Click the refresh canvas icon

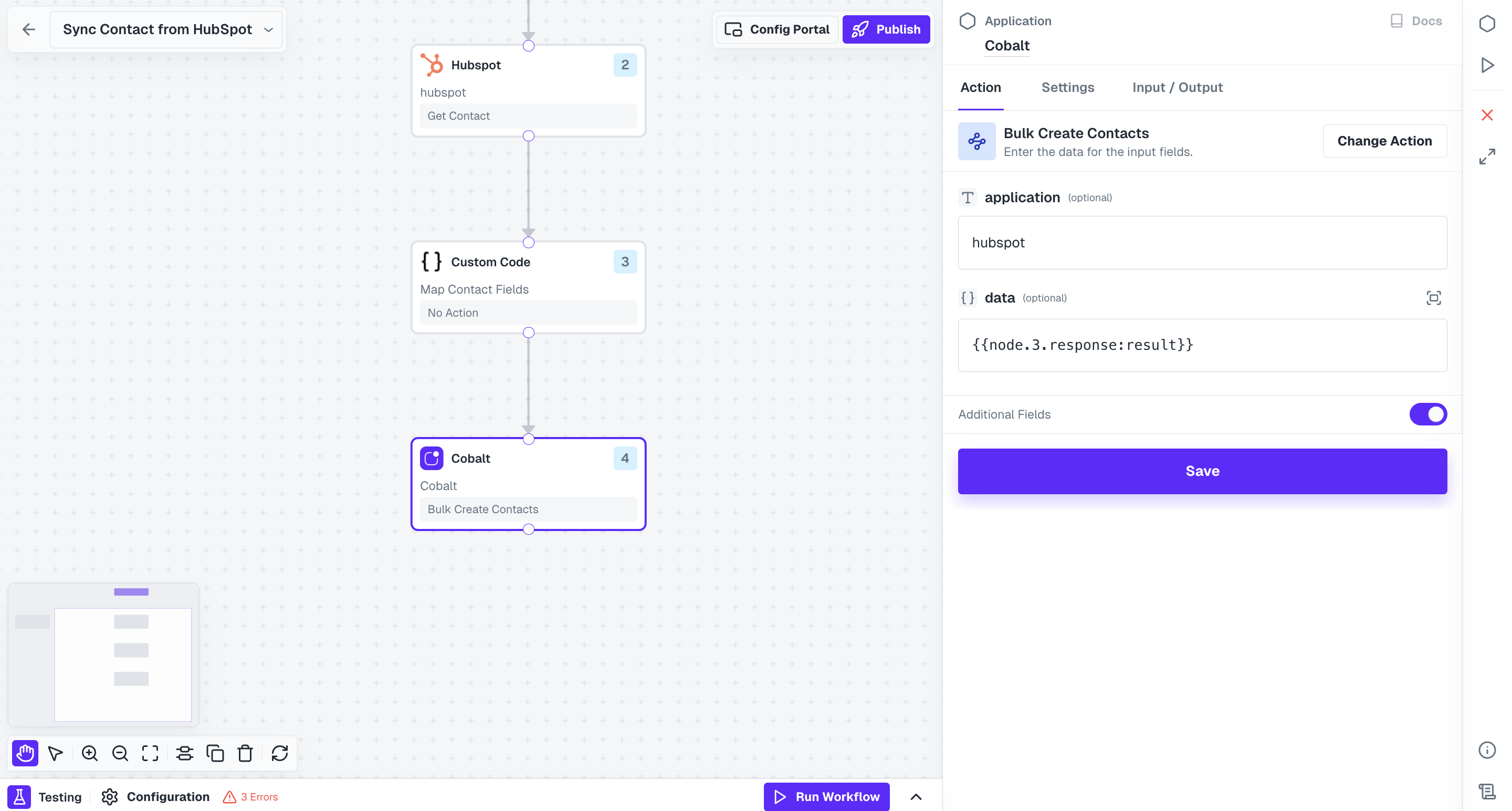279,753
